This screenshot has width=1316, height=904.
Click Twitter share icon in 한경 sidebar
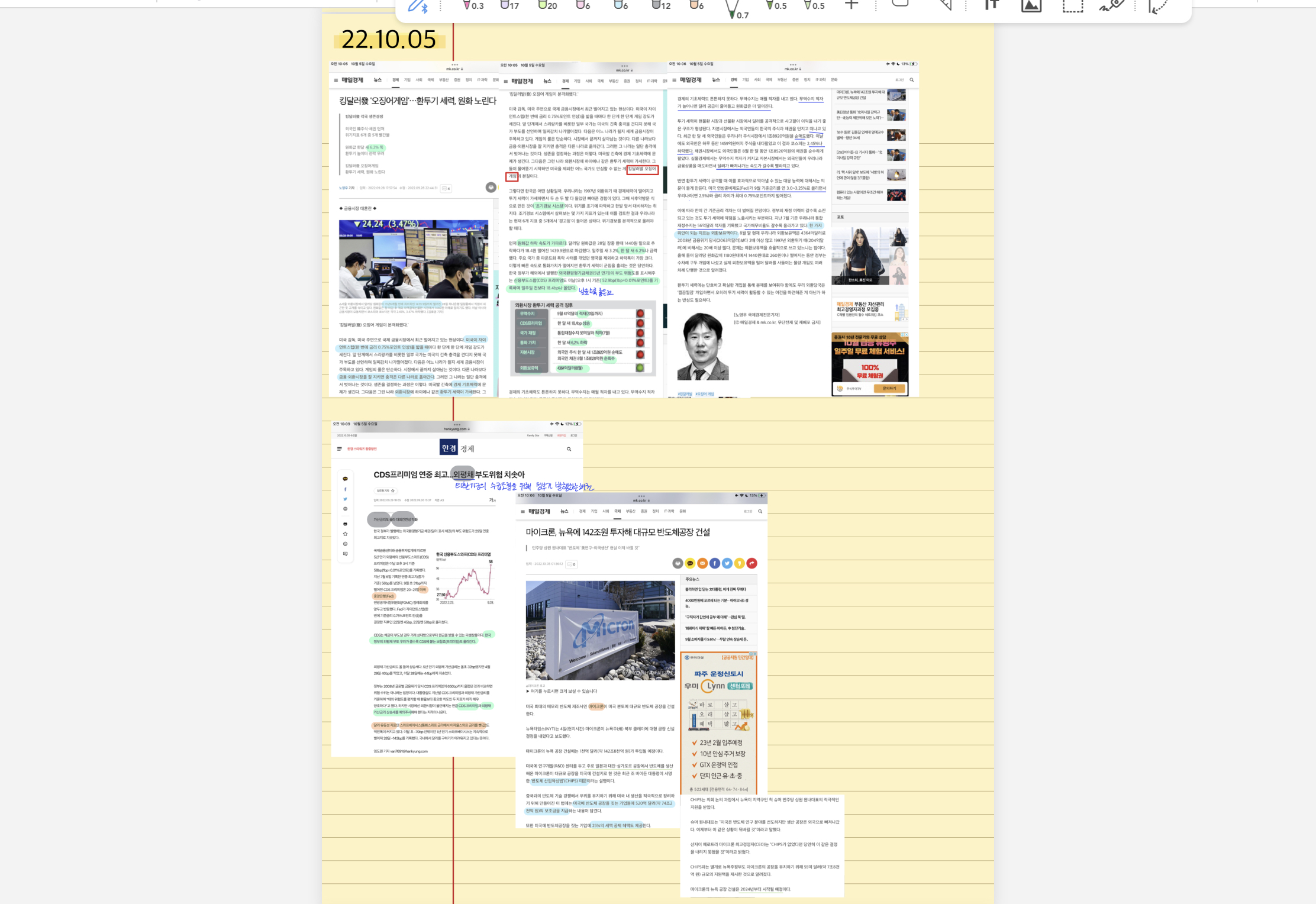(x=345, y=499)
